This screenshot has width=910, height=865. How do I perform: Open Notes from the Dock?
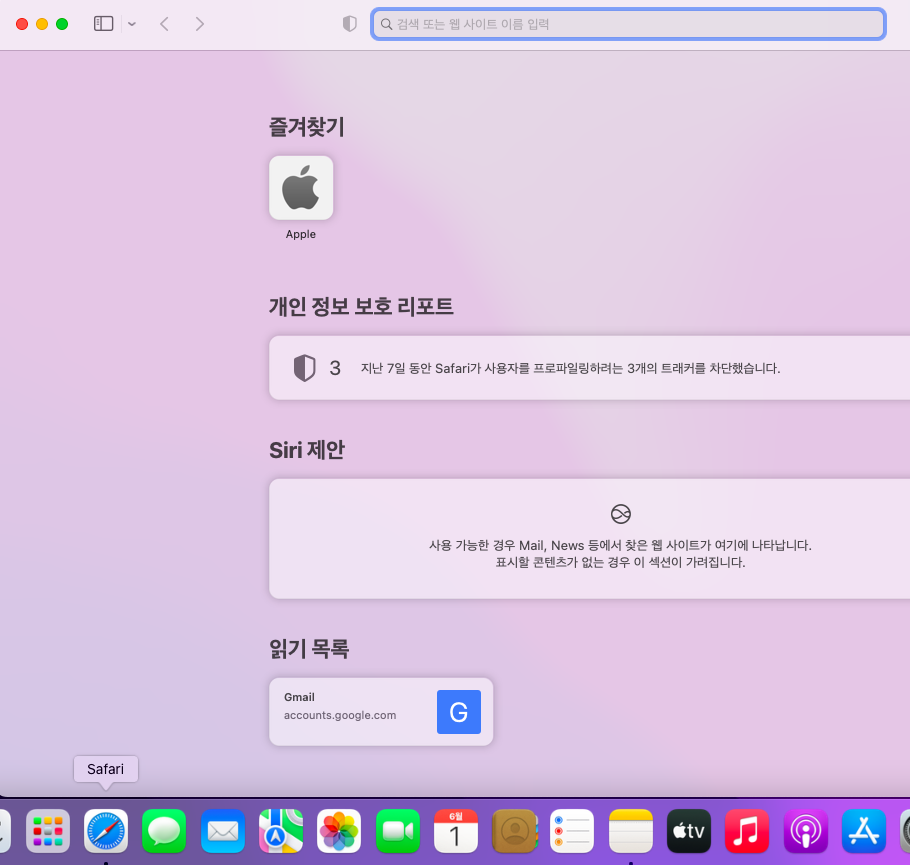point(631,831)
